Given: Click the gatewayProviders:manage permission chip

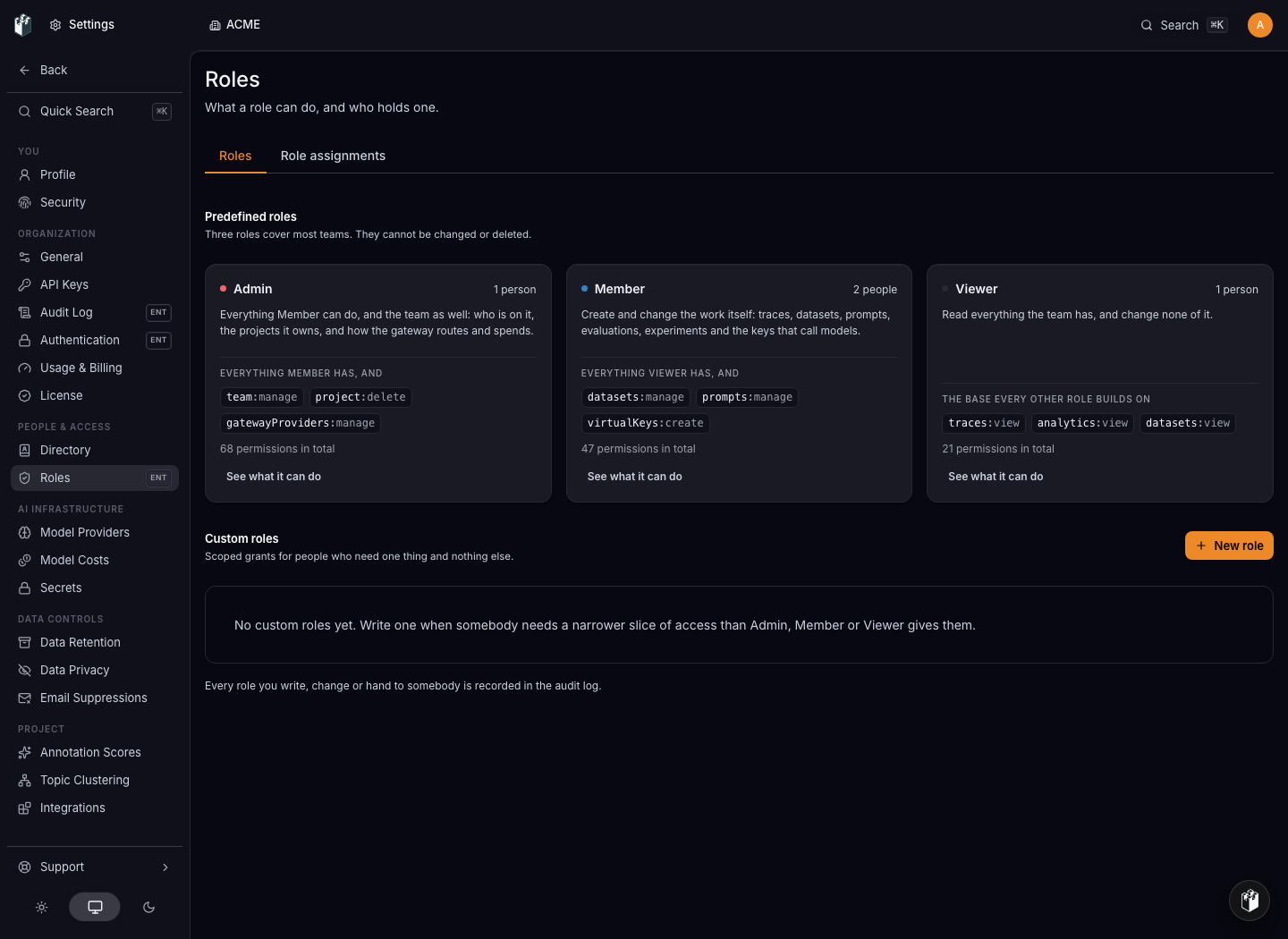Looking at the screenshot, I should pos(301,423).
